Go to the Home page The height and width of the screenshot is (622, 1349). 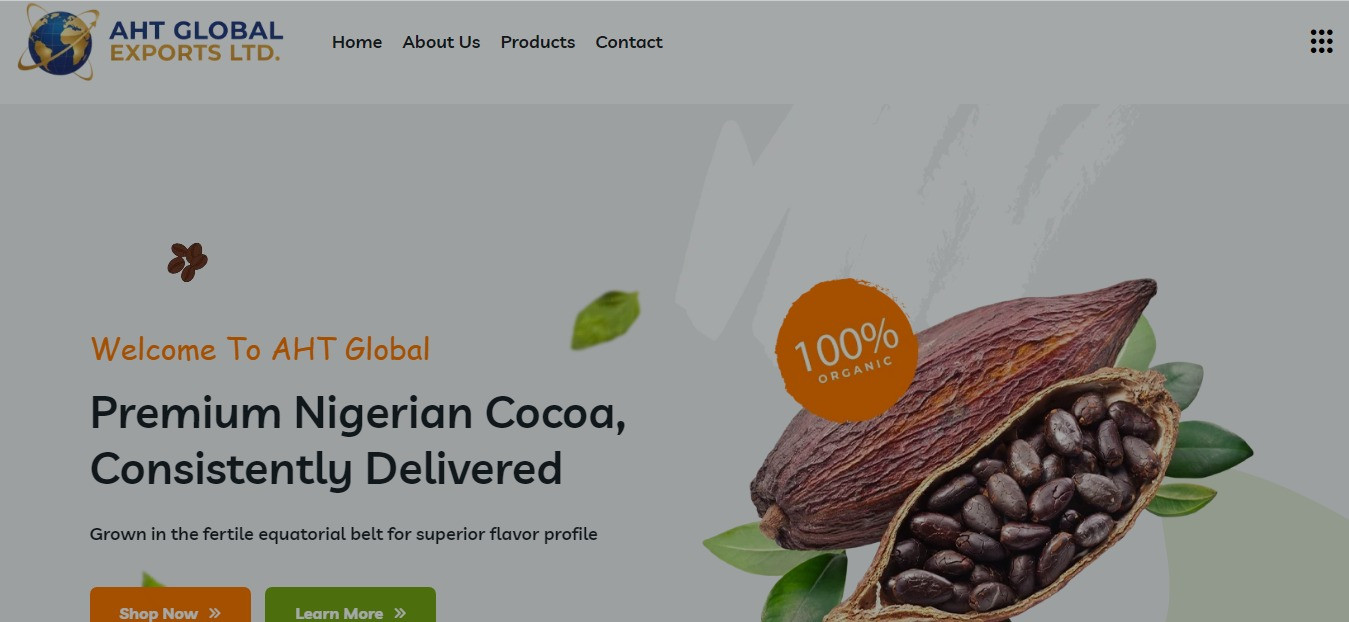coord(357,42)
